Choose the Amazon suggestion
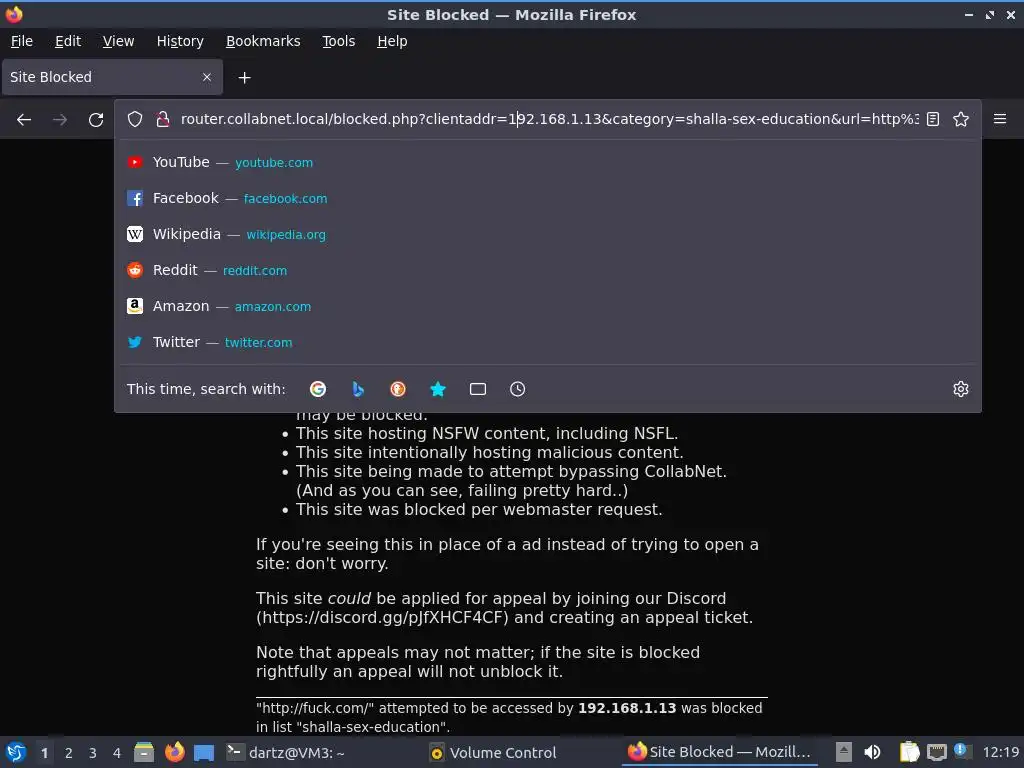 click(548, 306)
